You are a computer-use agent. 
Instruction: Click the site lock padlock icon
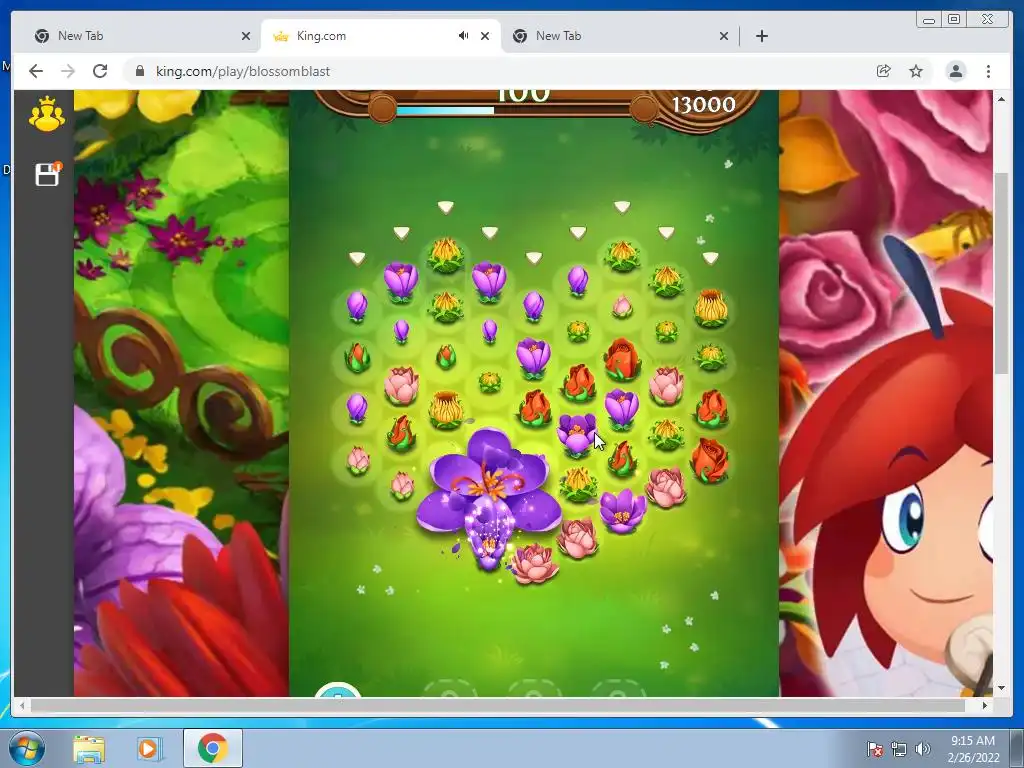[x=139, y=71]
